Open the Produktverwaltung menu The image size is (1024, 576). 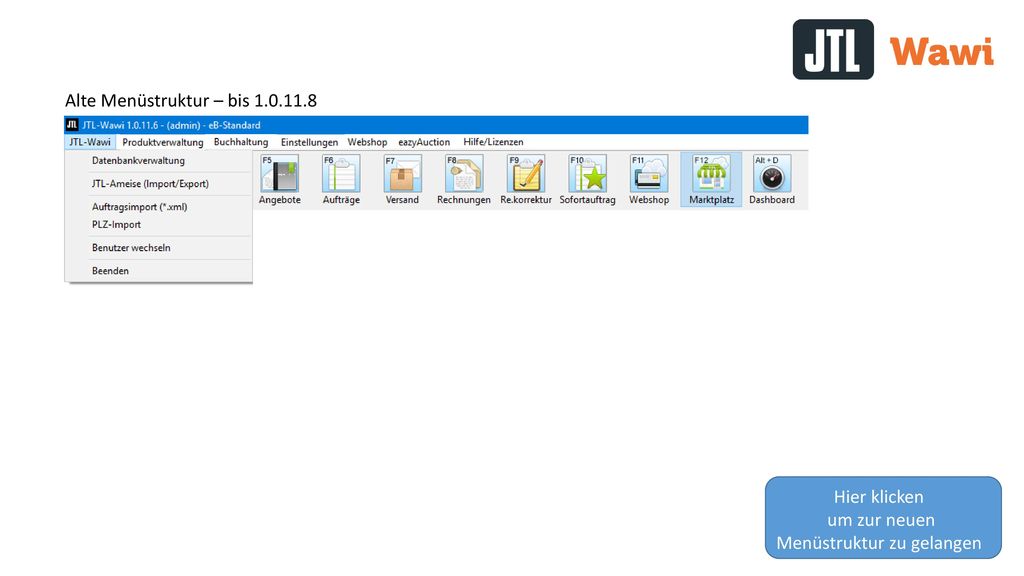tap(163, 142)
